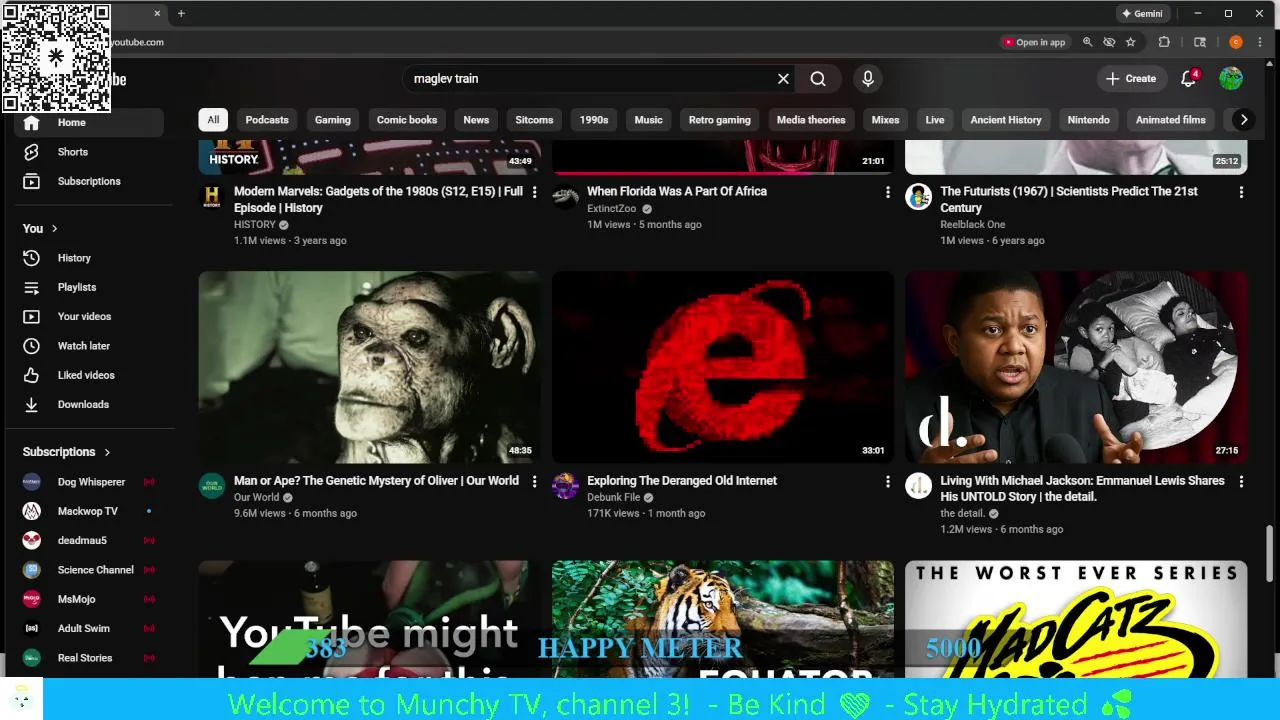1280x720 pixels.
Task: Open Adult Swim subscription channel
Action: pos(89,628)
